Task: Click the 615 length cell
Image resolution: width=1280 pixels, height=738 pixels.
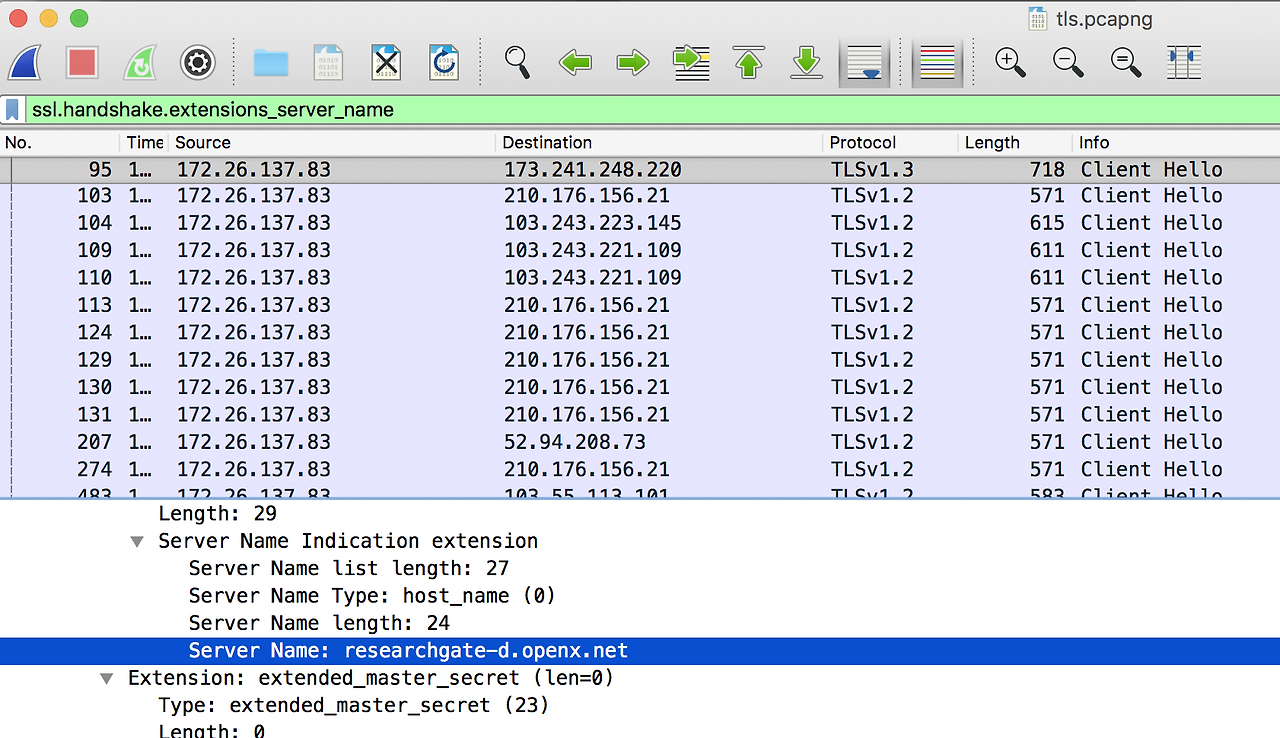Action: [x=1047, y=223]
